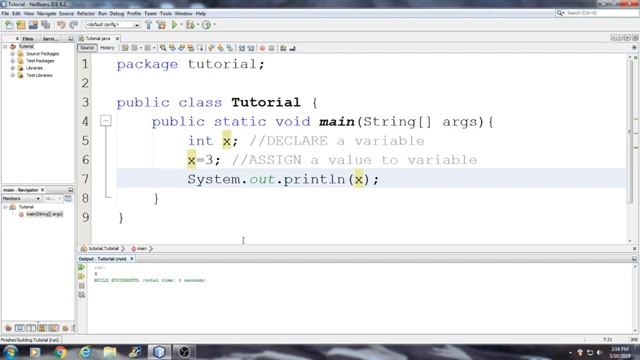The image size is (640, 360).
Task: Collapse the main method code fold
Action: click(x=106, y=120)
